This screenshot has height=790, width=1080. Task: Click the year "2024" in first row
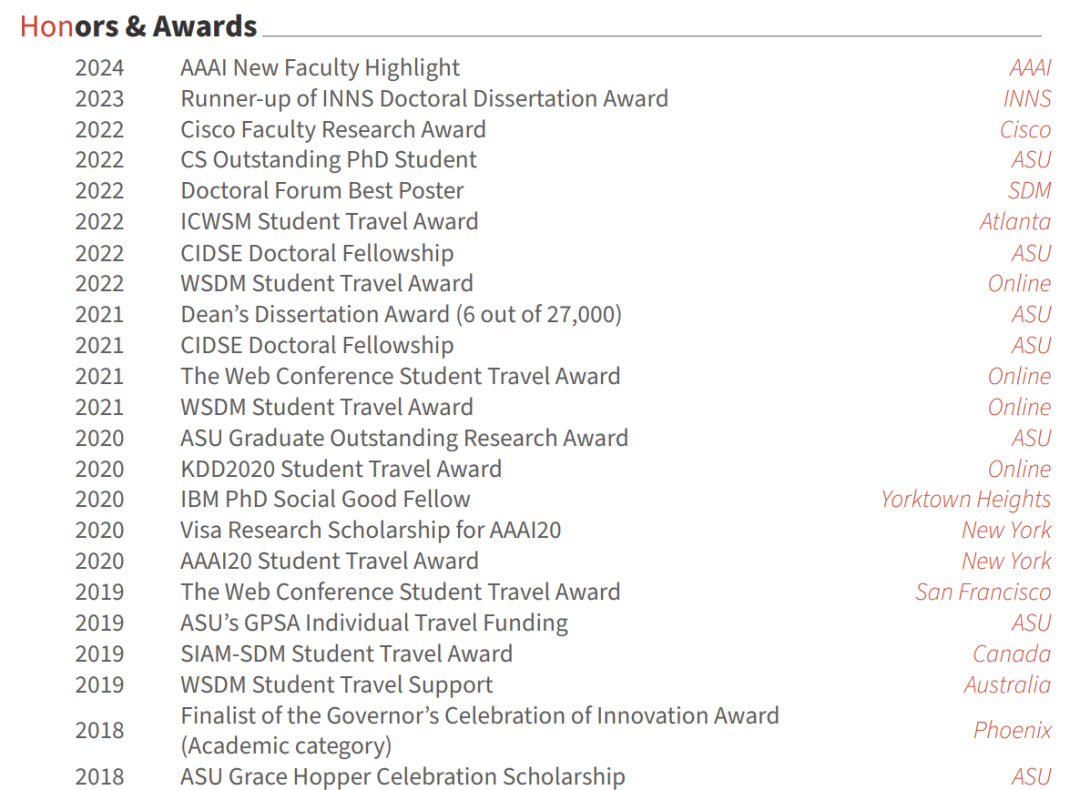[100, 68]
